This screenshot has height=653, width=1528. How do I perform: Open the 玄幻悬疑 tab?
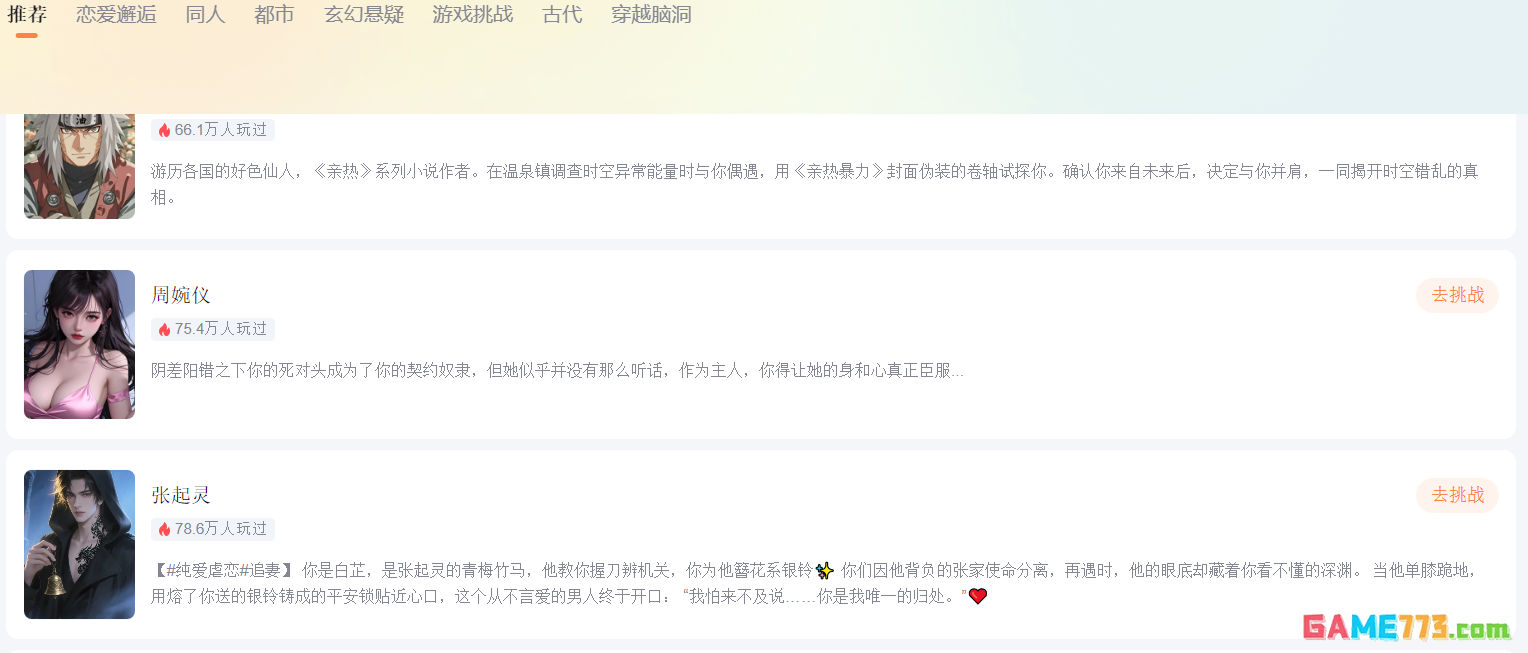pos(364,15)
